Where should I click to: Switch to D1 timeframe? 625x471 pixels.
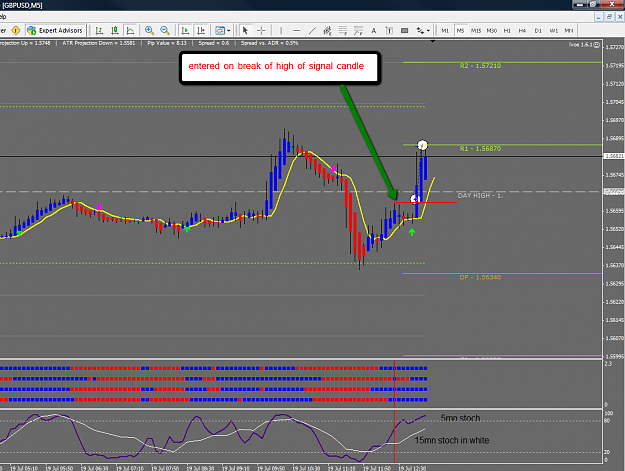[x=538, y=31]
